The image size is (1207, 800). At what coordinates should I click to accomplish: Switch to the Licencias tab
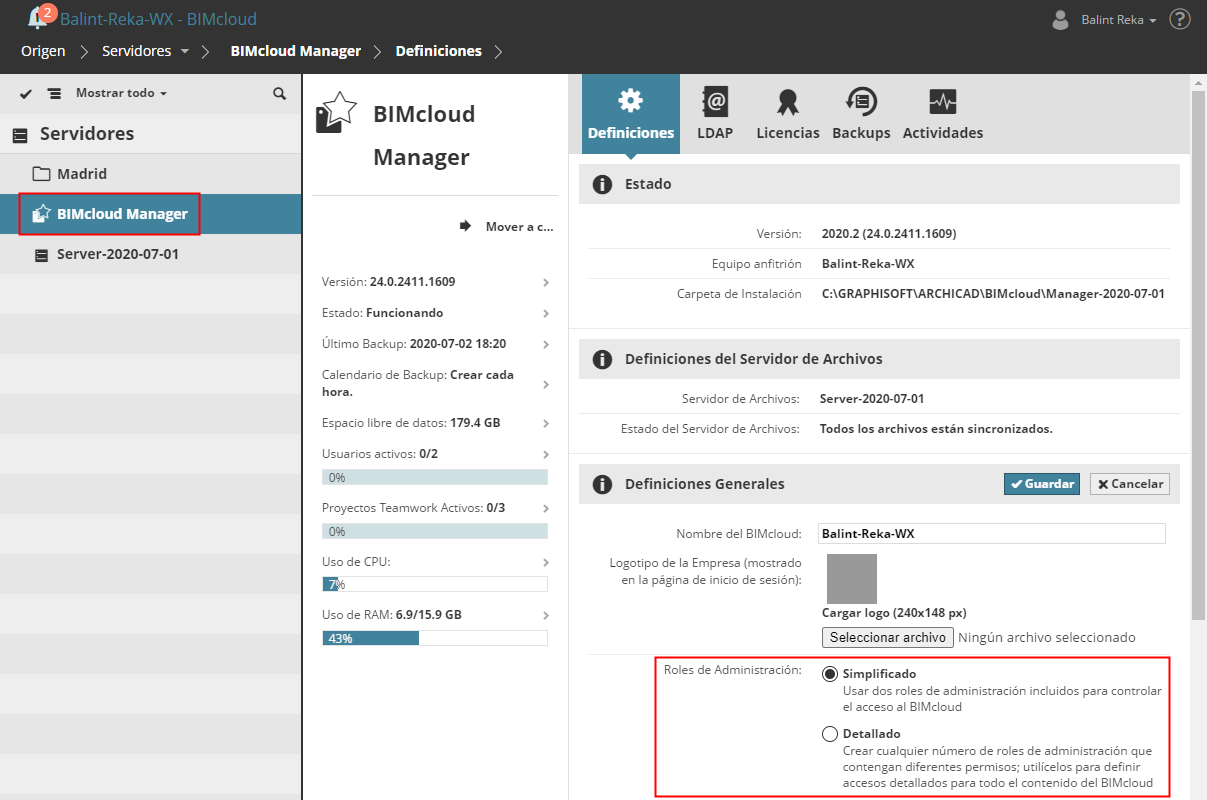click(x=788, y=114)
